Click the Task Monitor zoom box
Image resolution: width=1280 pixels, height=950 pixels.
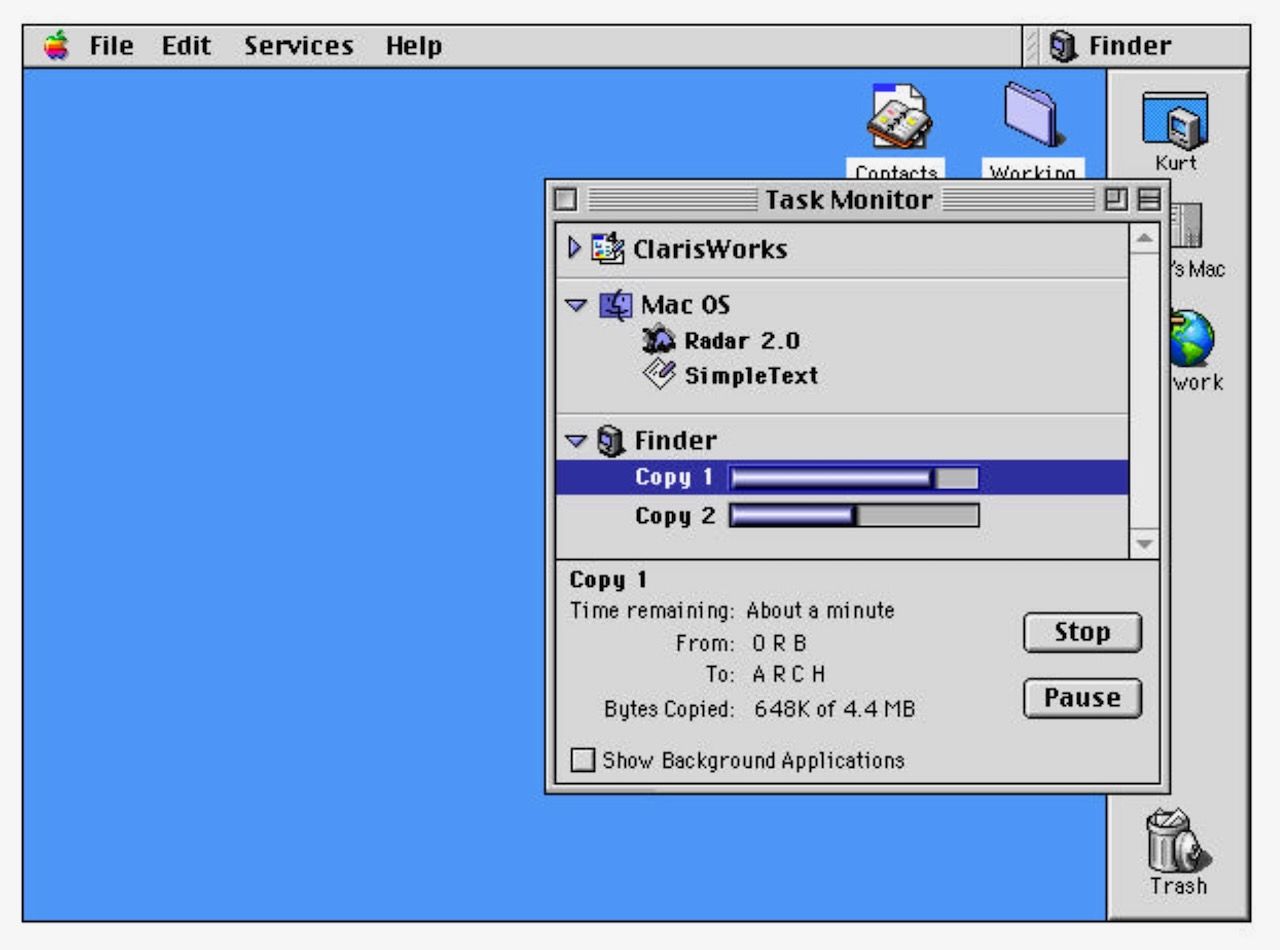click(x=1115, y=200)
